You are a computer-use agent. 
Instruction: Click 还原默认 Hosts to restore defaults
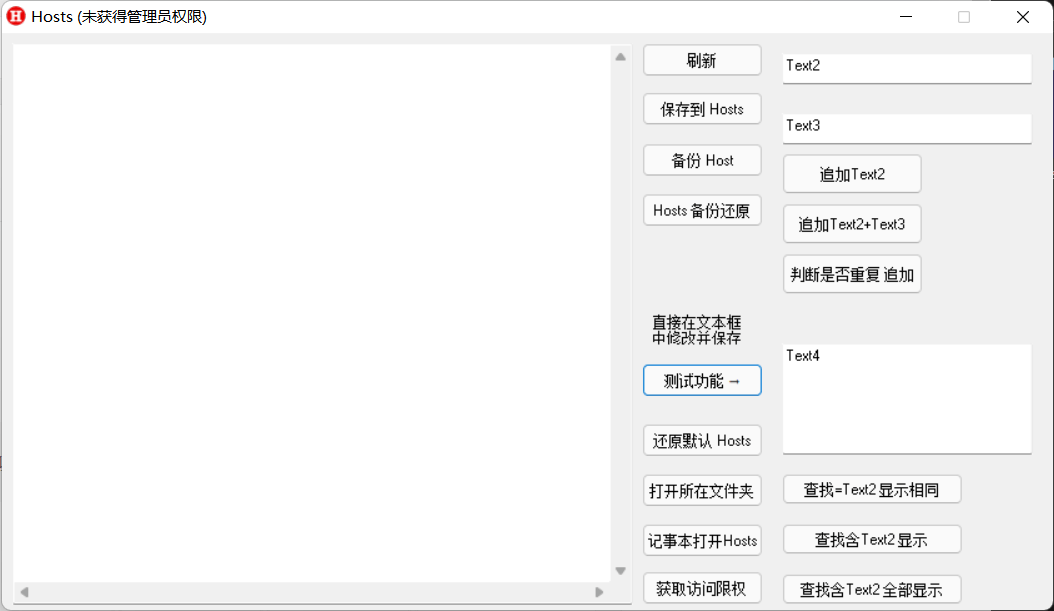pyautogui.click(x=702, y=440)
